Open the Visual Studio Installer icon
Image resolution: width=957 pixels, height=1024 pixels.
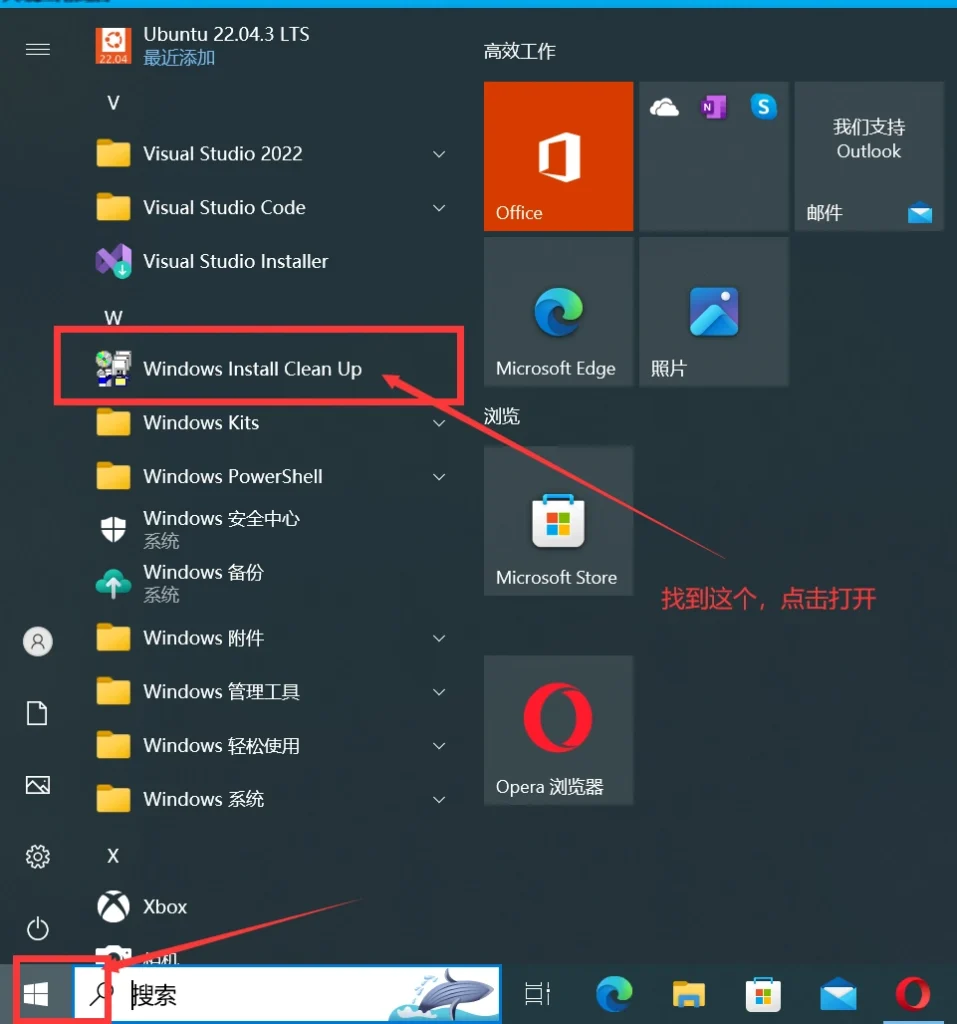coord(113,261)
